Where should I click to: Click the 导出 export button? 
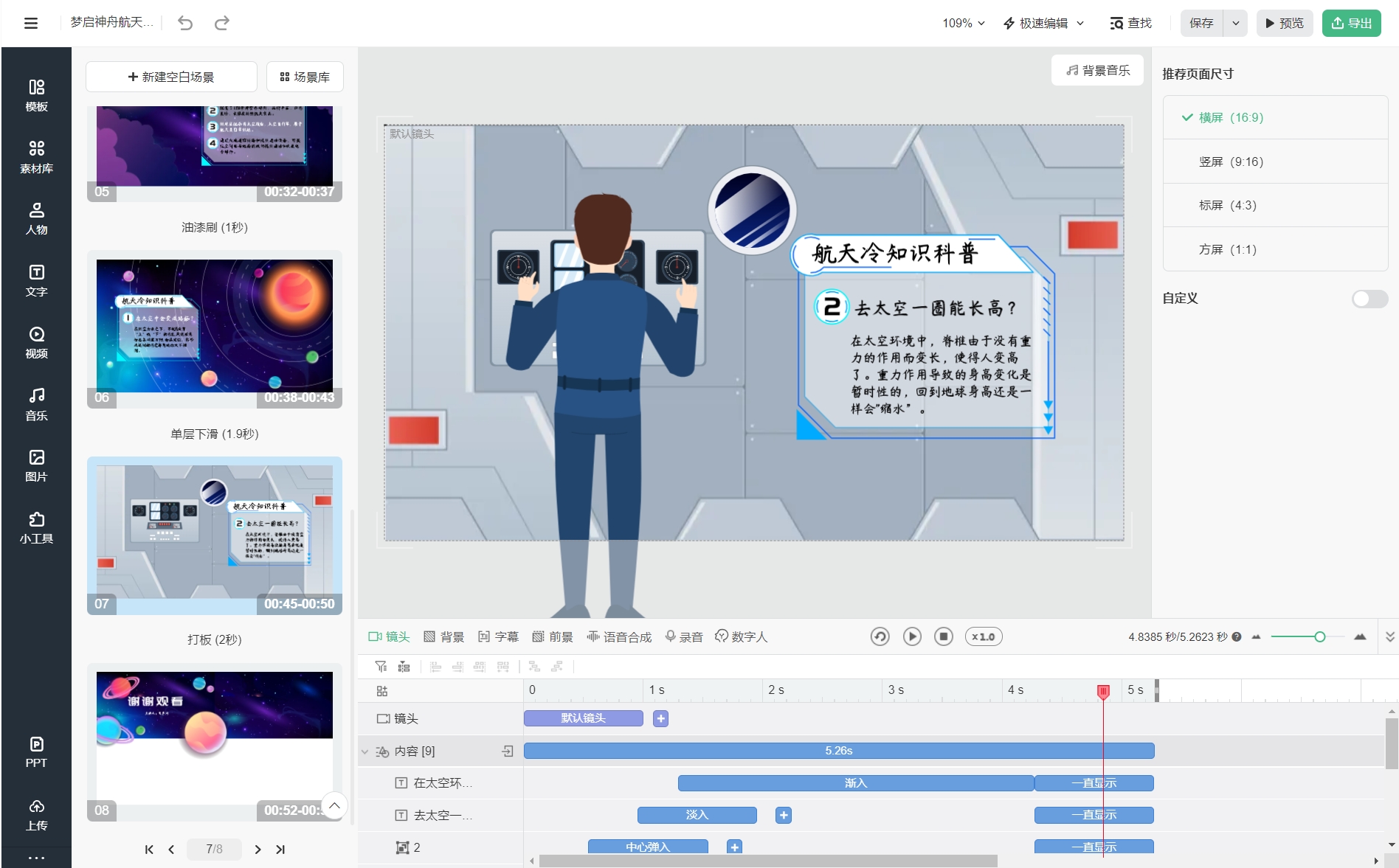[x=1351, y=23]
